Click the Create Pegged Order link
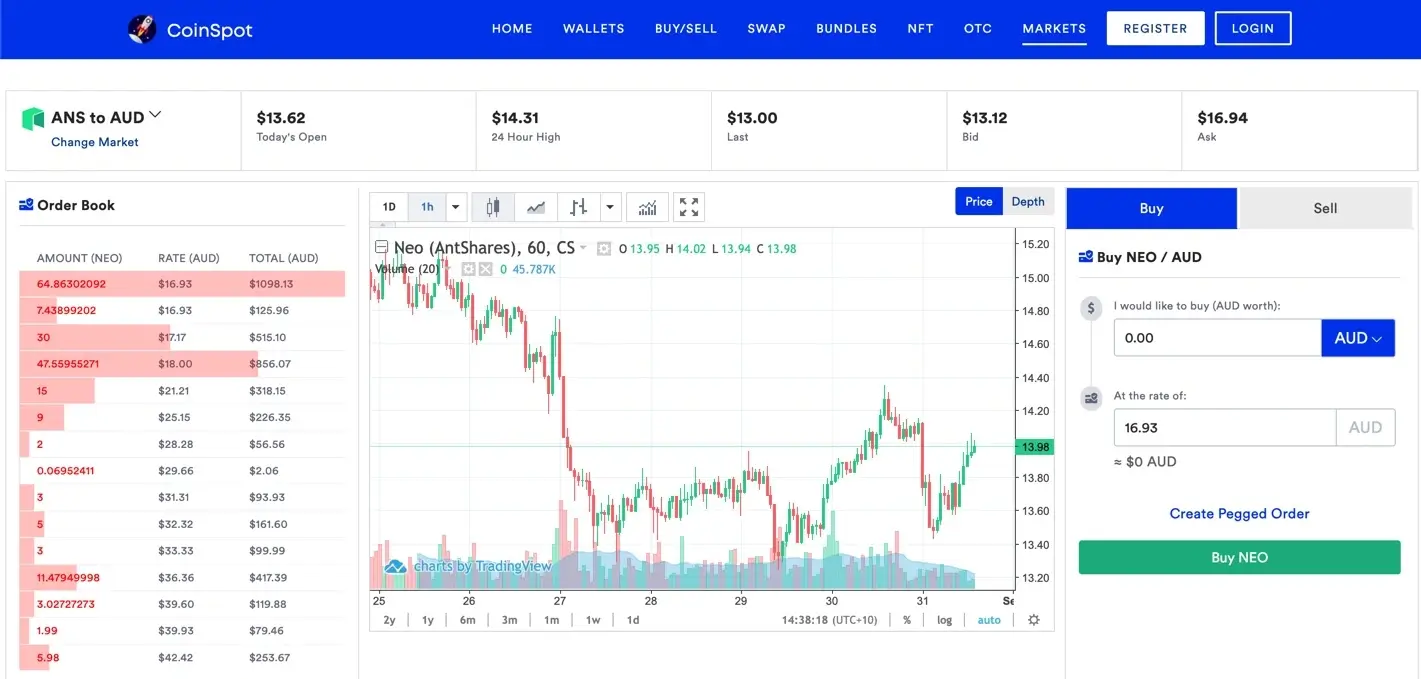Image resolution: width=1421 pixels, height=679 pixels. click(x=1239, y=513)
